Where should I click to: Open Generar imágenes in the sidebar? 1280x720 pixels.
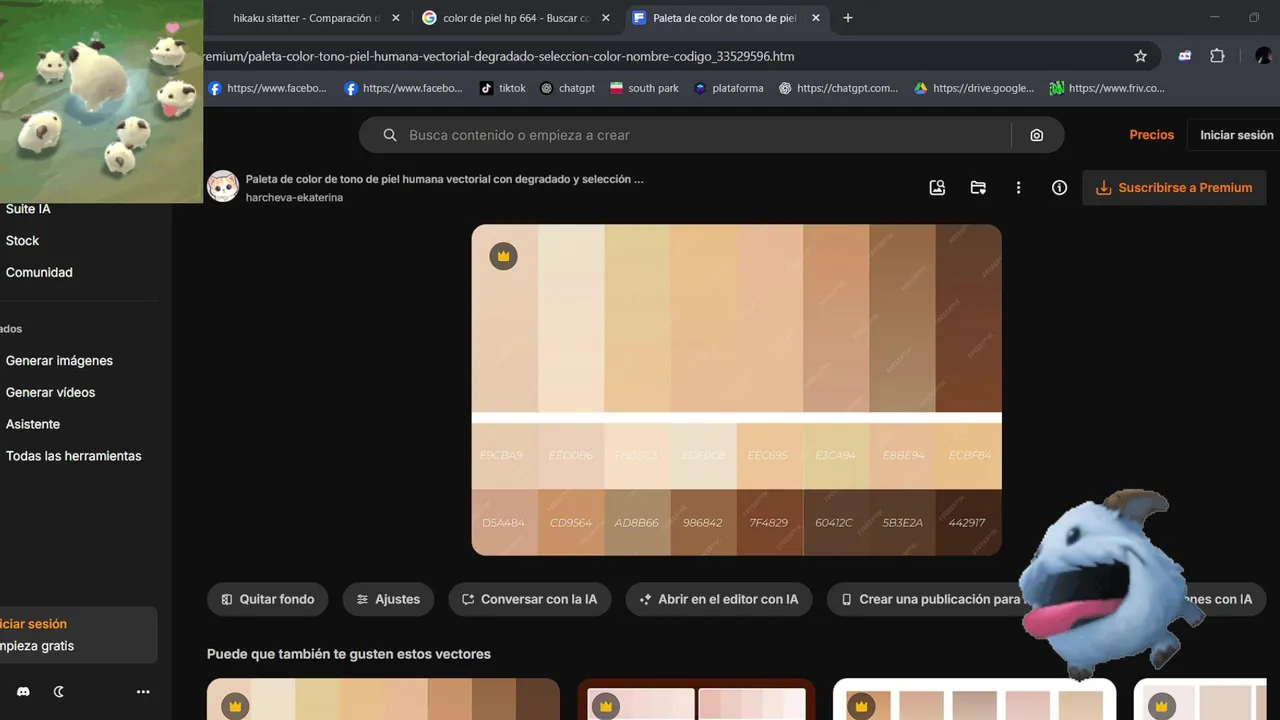click(59, 361)
